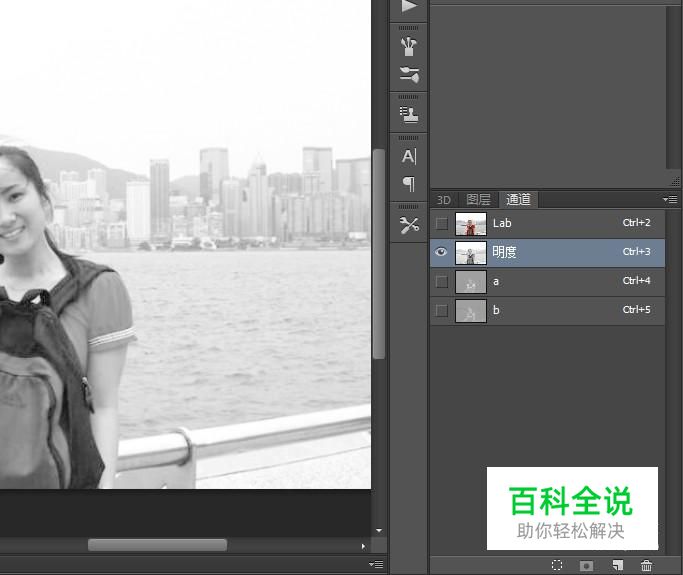This screenshot has width=683, height=575.
Task: Open the Tool Presets panel icon
Action: (409, 225)
